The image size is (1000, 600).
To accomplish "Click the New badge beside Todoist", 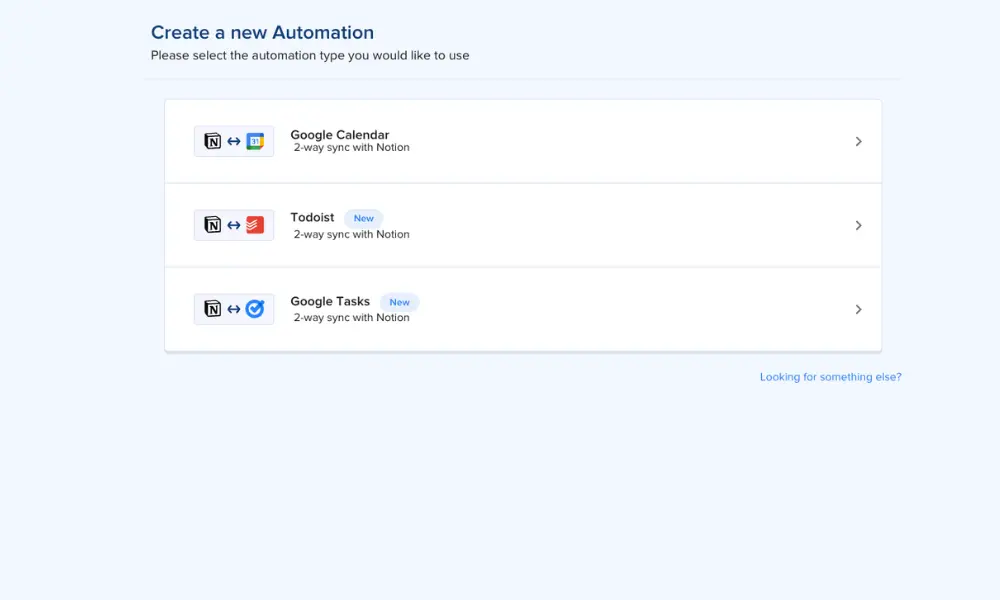I will click(x=364, y=218).
